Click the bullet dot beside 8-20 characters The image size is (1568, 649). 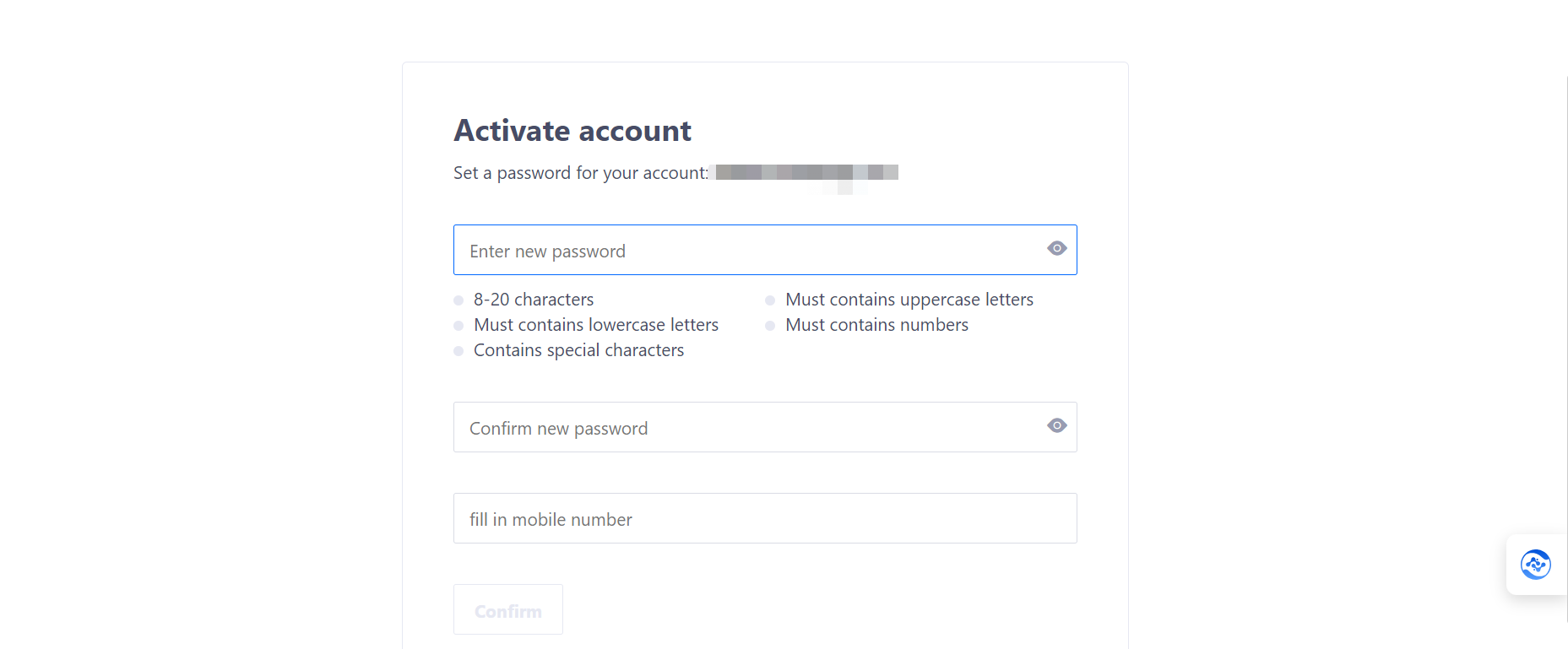[x=458, y=300]
